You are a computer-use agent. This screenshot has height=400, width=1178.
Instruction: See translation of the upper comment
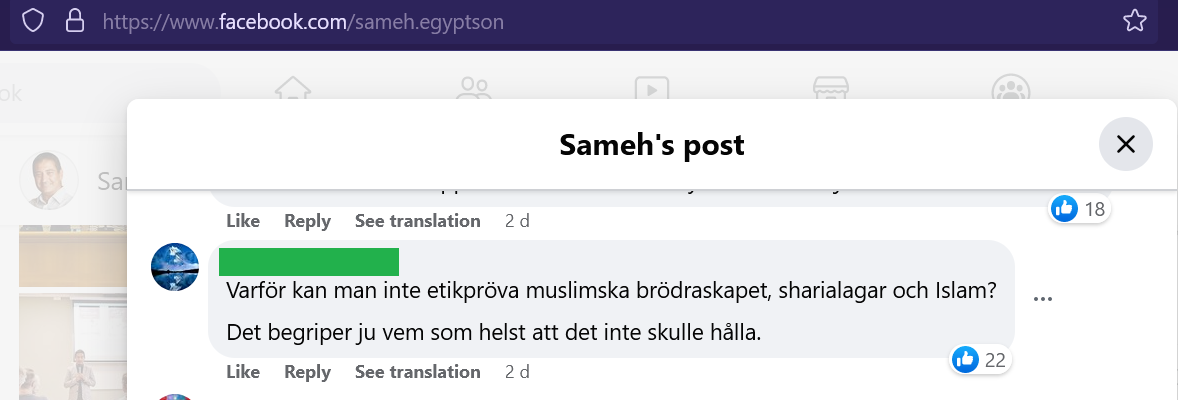click(417, 221)
